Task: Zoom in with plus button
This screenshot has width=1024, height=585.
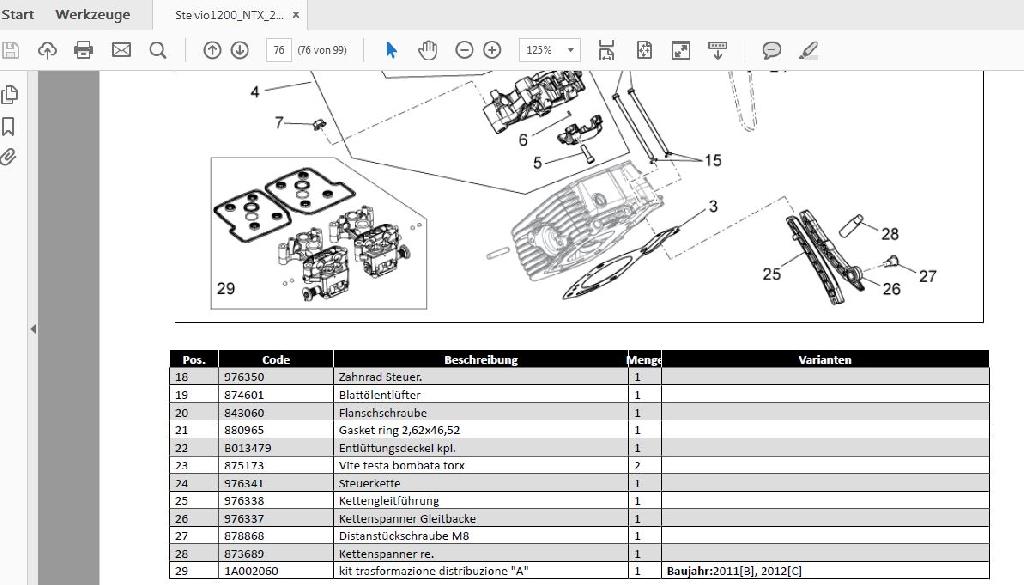Action: coord(492,50)
